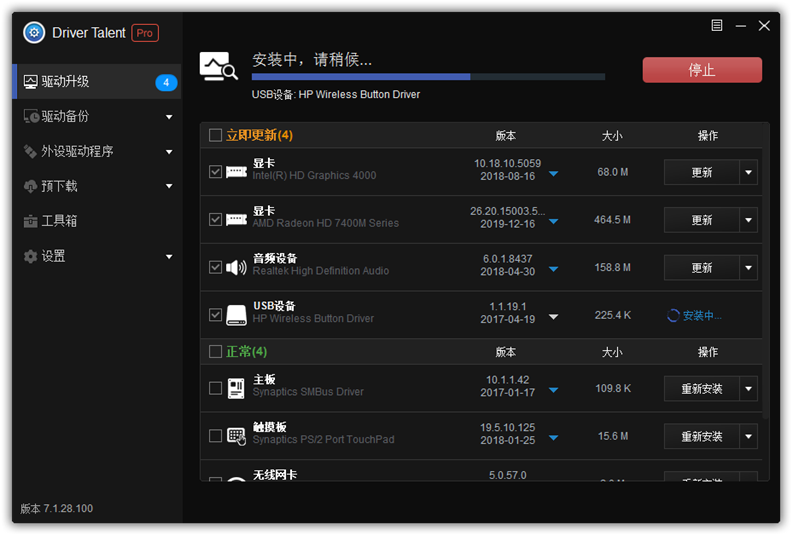Click the driver list vertical scrollbar
Screen dimensions: 792x535
click(x=766, y=270)
